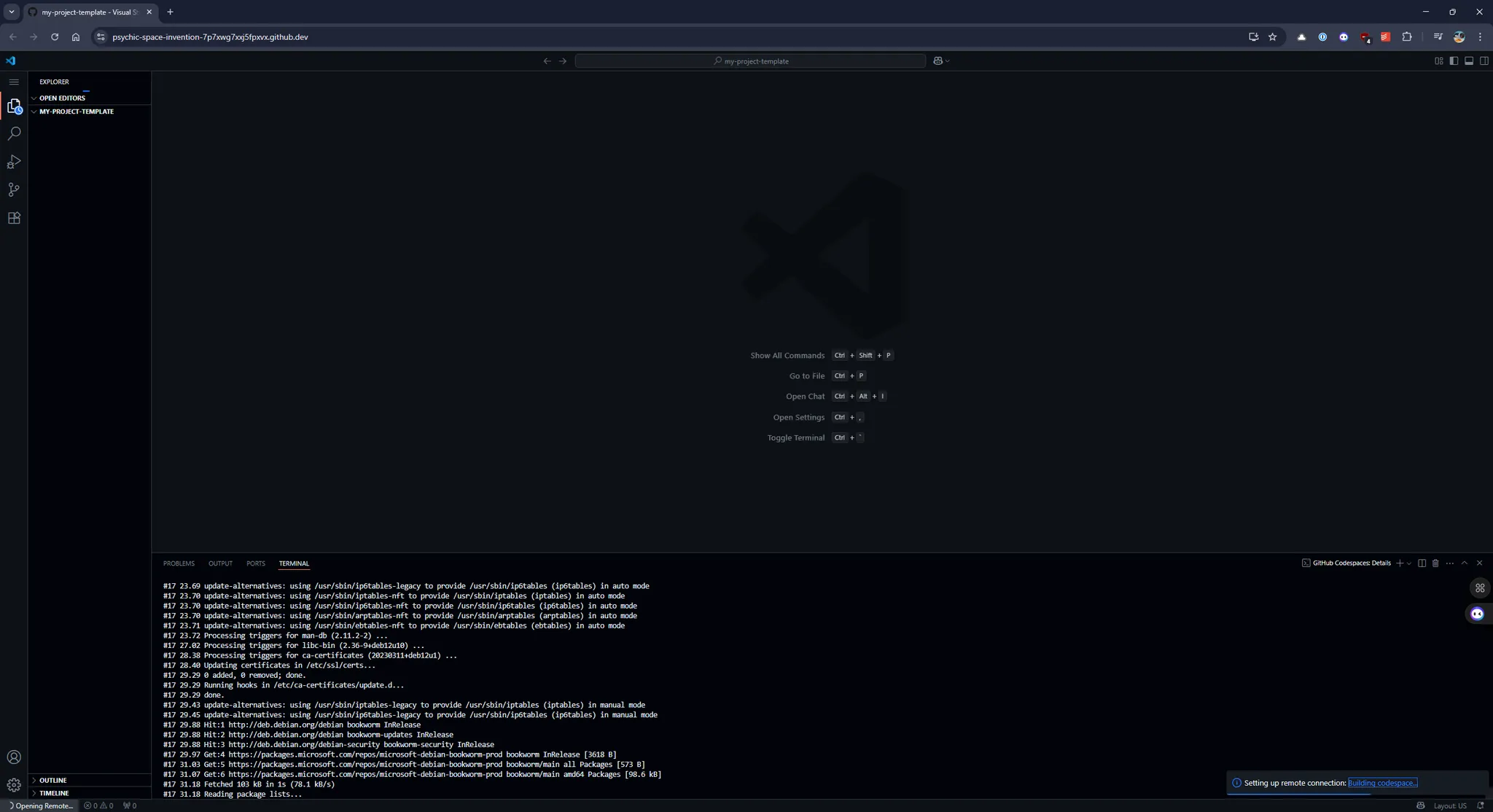Click the Building codespace link
The width and height of the screenshot is (1493, 812).
1381,783
